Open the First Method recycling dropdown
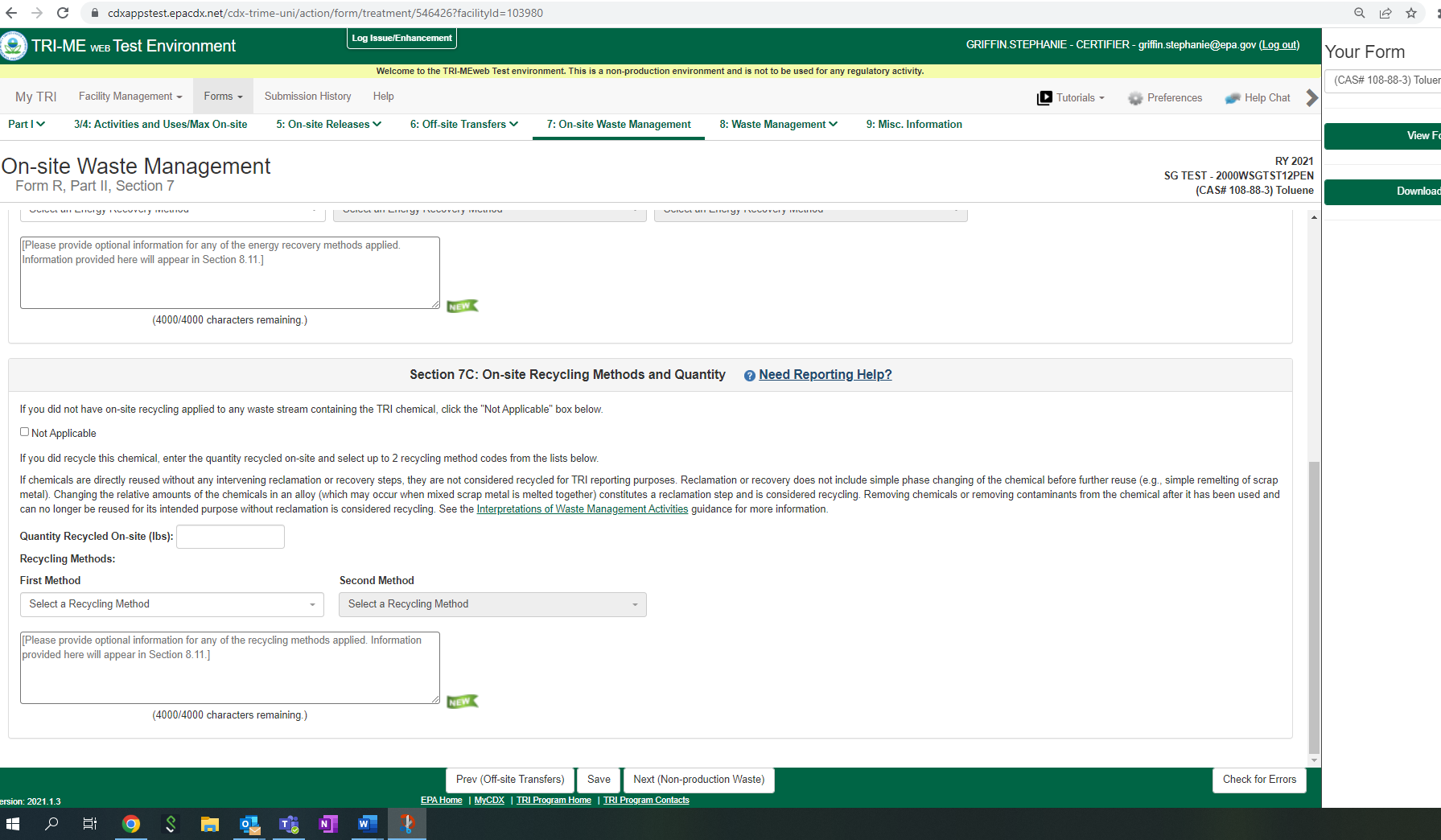 (x=172, y=604)
